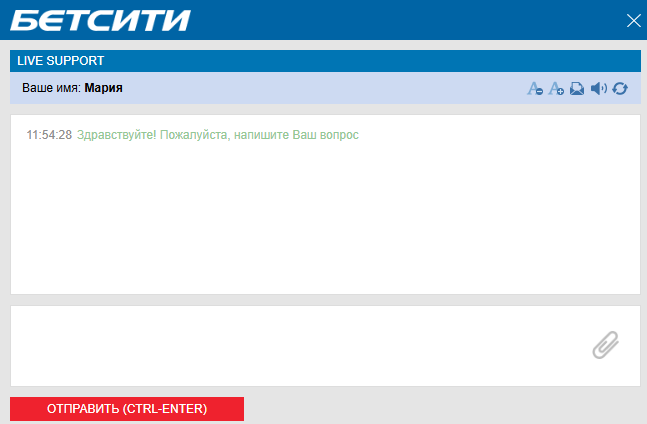Decrease the chat font size
This screenshot has width=647, height=424.
coord(535,88)
